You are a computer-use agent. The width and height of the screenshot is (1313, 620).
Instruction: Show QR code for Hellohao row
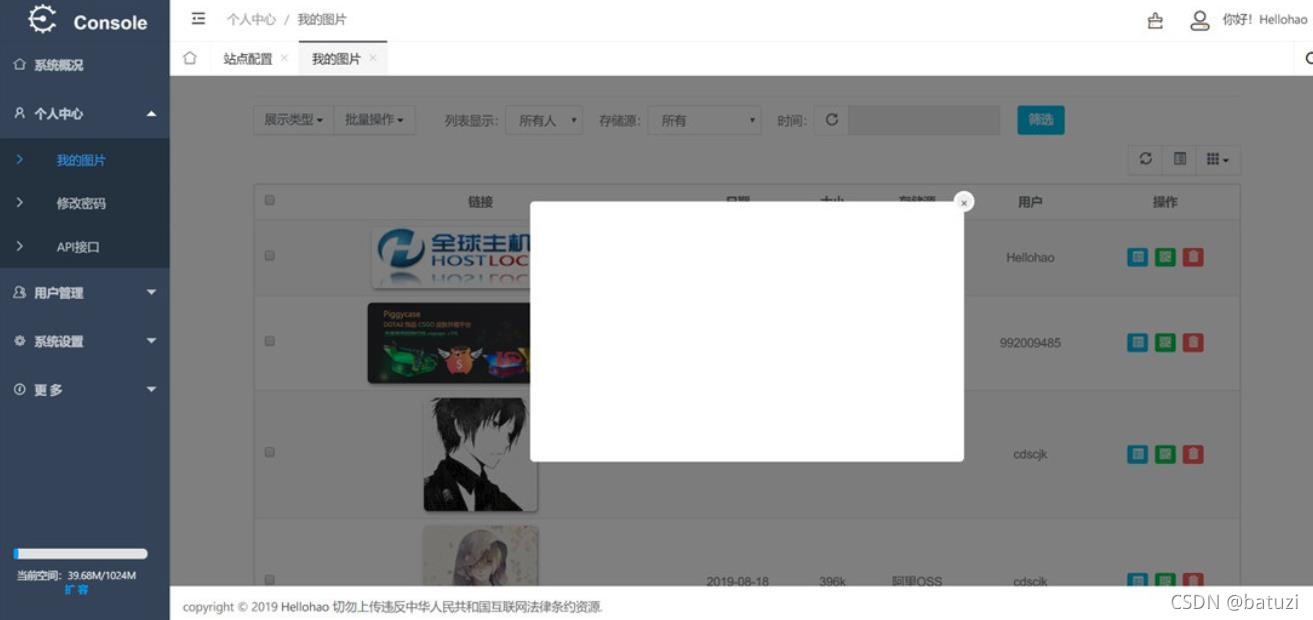click(x=1165, y=257)
